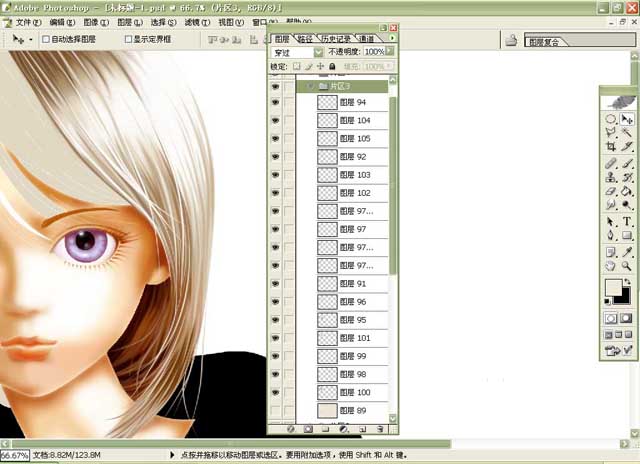Select the Paint Bucket tool
640x464 pixels.
click(x=627, y=191)
